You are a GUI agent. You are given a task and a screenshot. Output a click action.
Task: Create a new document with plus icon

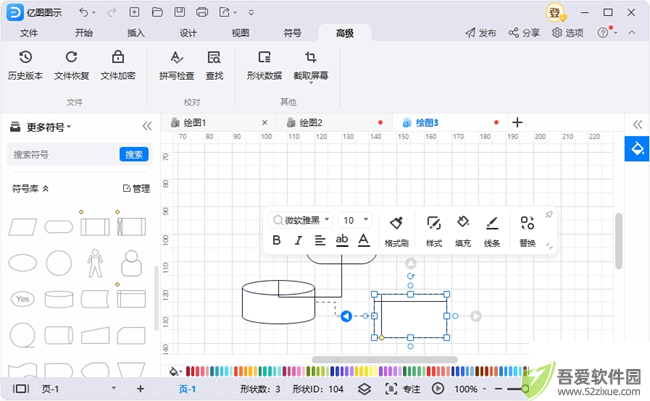click(134, 12)
